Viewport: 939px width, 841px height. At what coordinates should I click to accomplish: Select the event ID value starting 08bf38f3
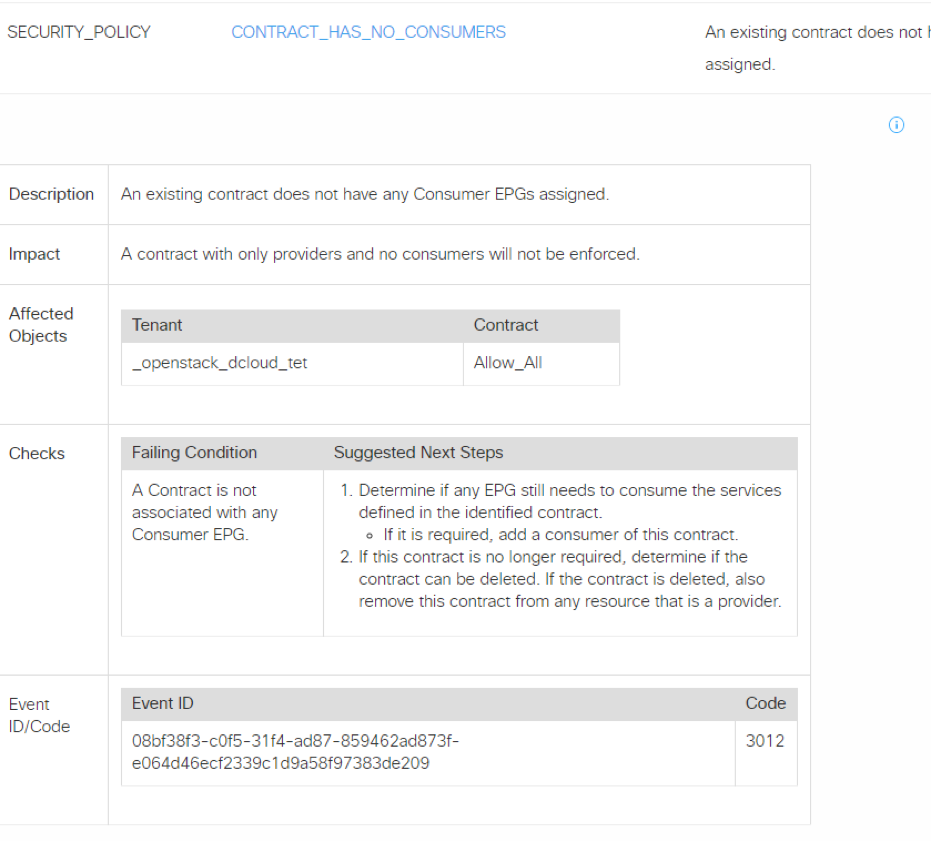coord(295,752)
